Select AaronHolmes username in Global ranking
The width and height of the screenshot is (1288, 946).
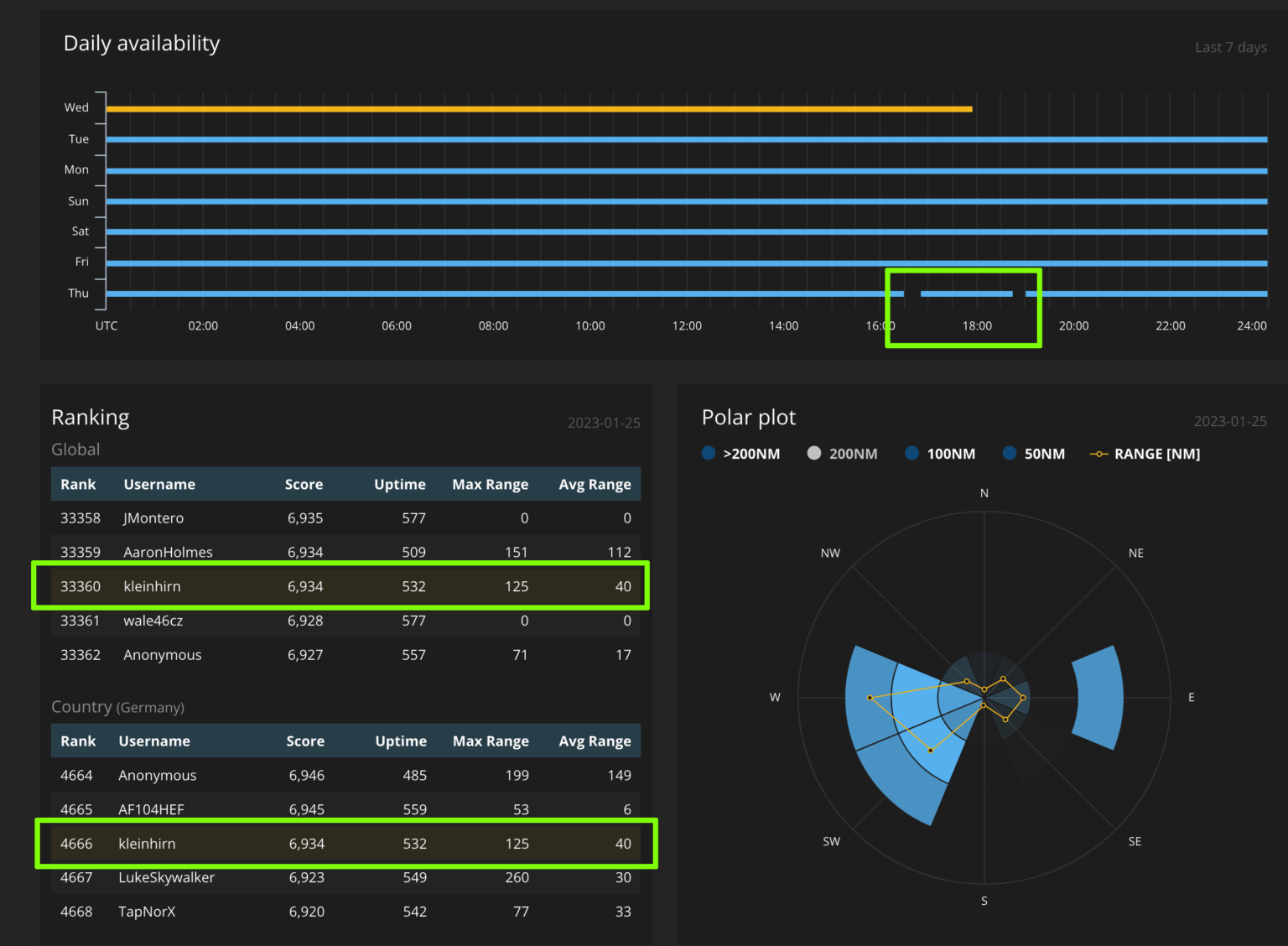click(168, 552)
